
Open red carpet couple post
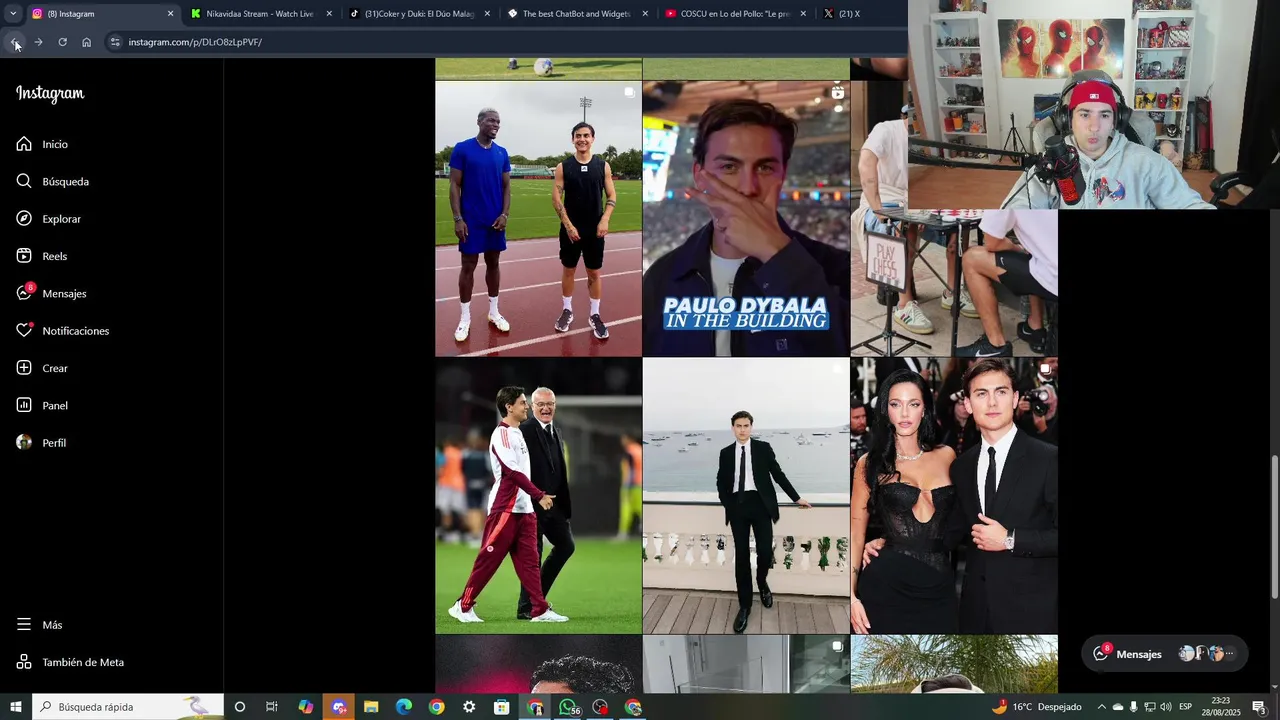tap(954, 495)
